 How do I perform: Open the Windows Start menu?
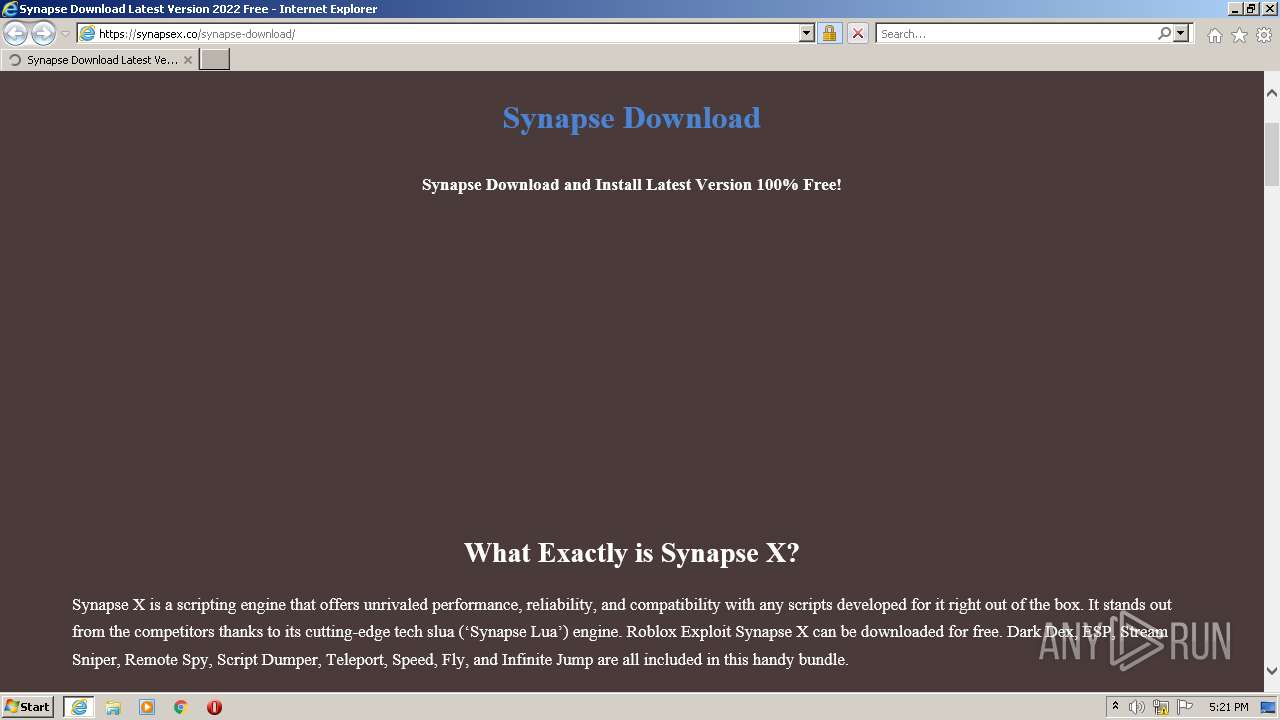[27, 707]
